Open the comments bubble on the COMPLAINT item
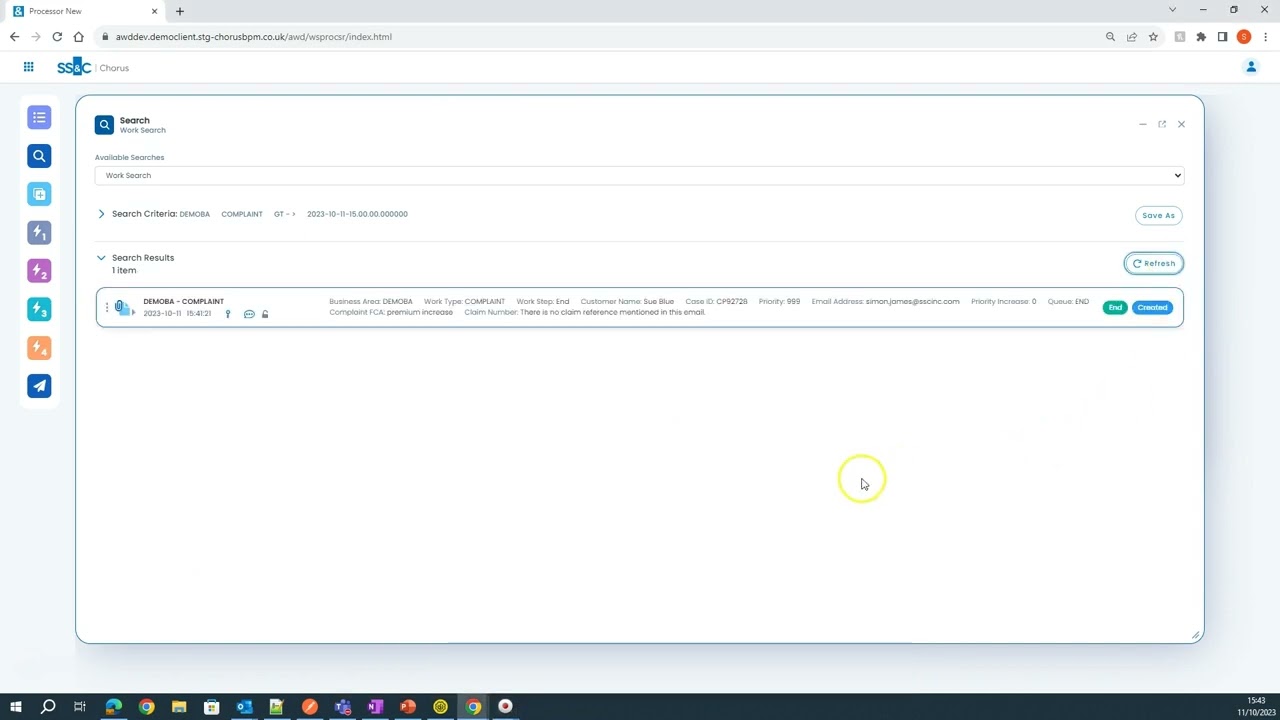This screenshot has width=1280, height=720. pyautogui.click(x=249, y=314)
